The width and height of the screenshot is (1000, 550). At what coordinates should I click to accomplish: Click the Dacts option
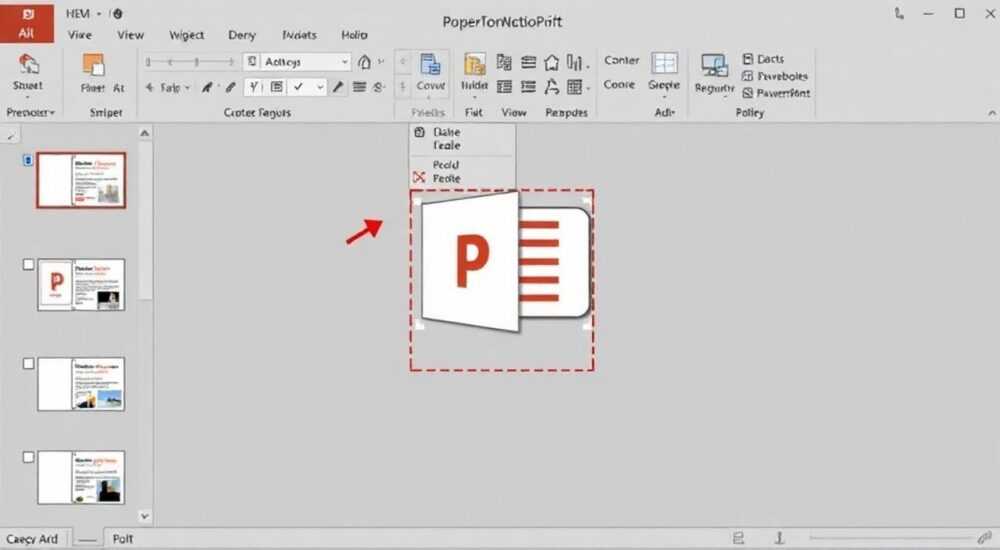[x=763, y=59]
